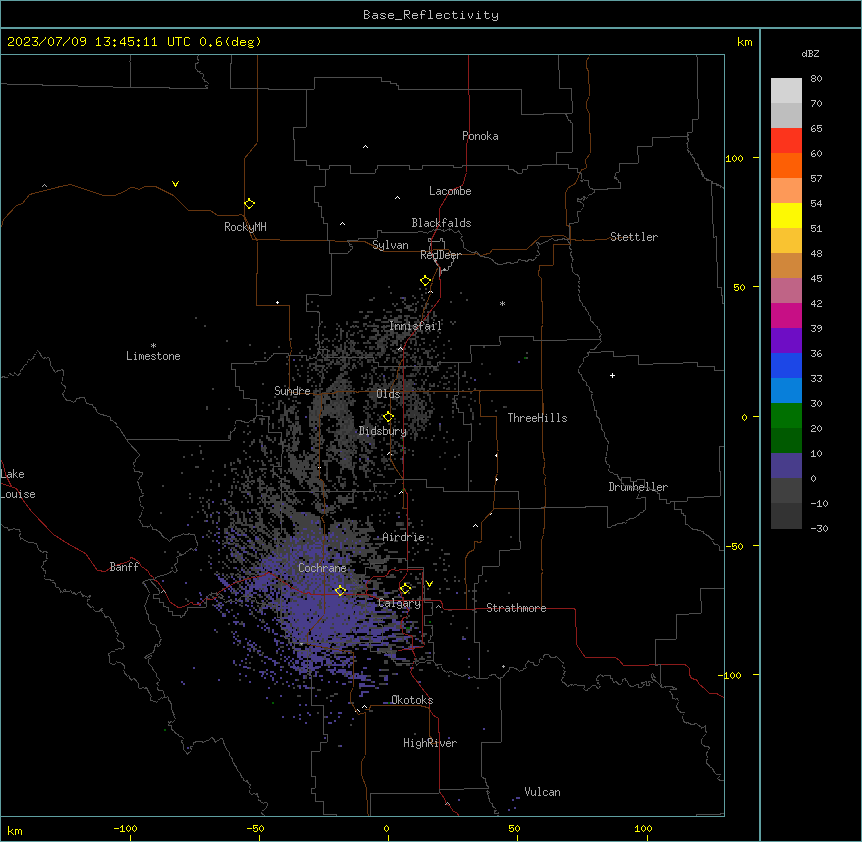This screenshot has width=862, height=842.
Task: Select the slate purple 10-0 dBZ swatch
Action: pyautogui.click(x=786, y=466)
